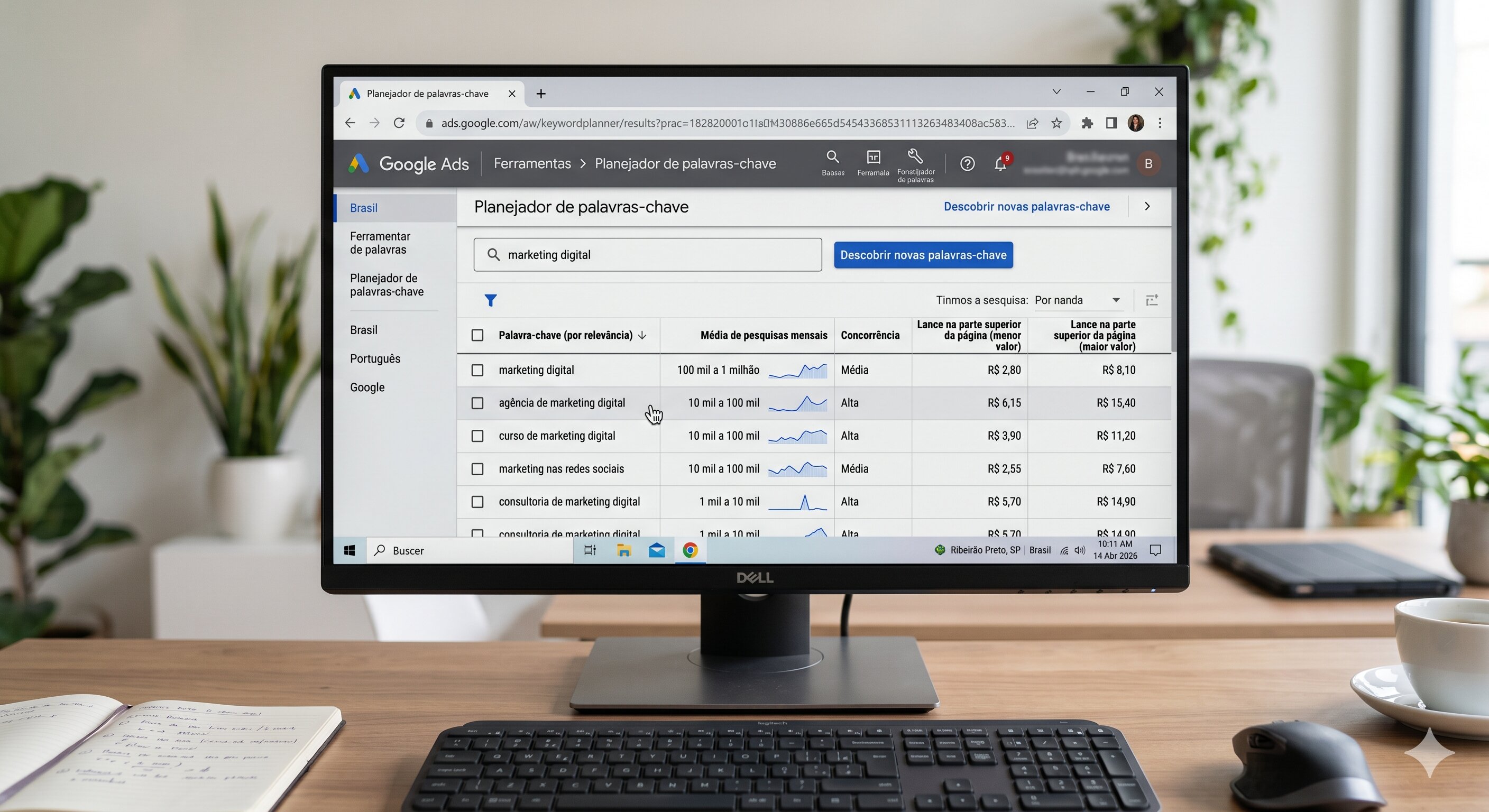Toggle the select-all checkbox in table header
The width and height of the screenshot is (1489, 812).
click(477, 335)
